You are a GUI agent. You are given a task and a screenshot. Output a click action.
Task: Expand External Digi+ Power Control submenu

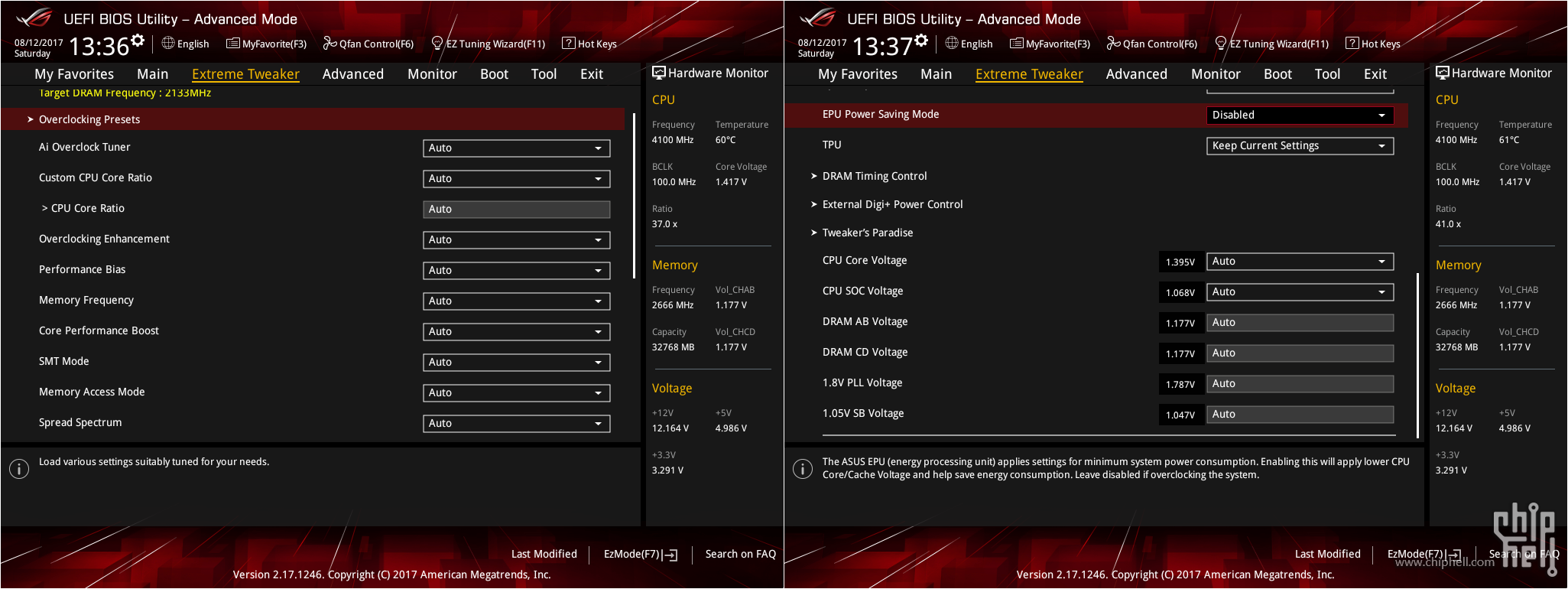pos(892,204)
